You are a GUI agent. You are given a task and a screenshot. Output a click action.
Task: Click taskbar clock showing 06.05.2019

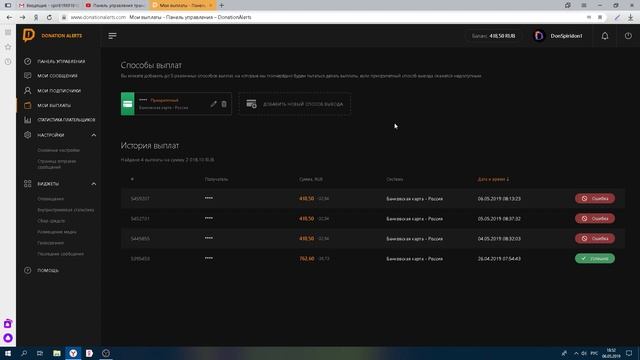point(611,353)
